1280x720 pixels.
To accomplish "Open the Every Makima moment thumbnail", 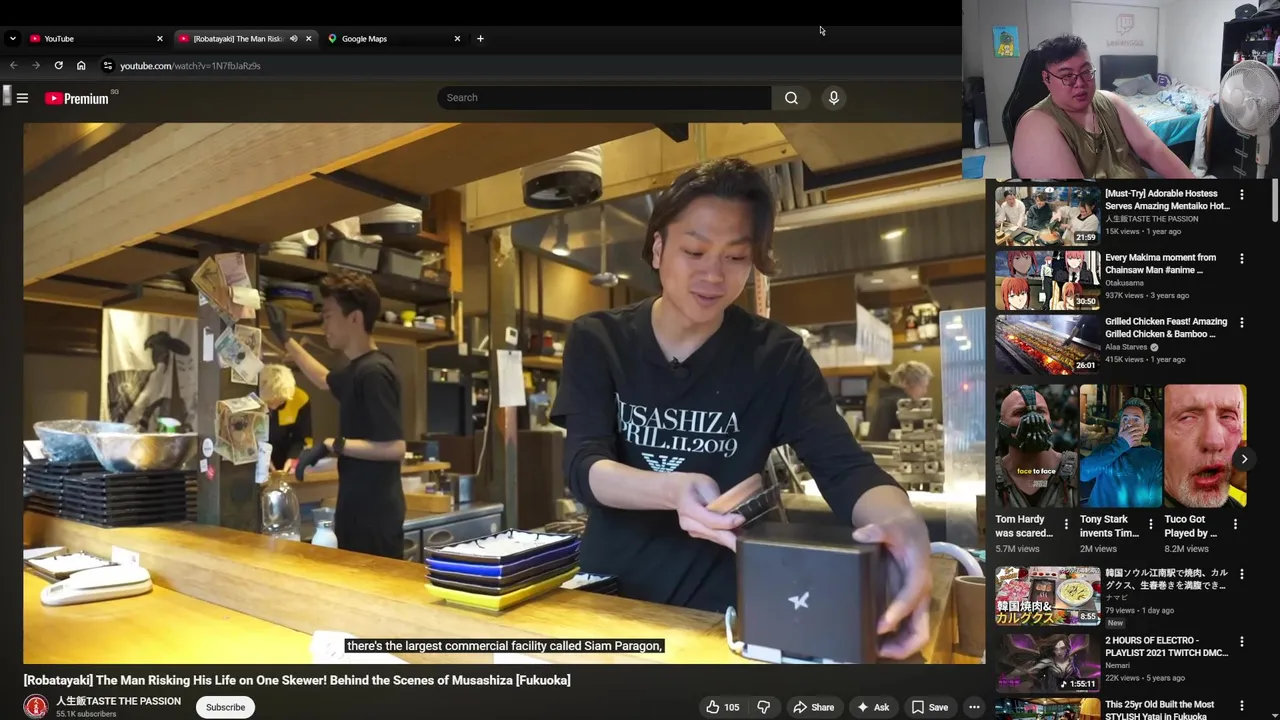I will click(1047, 280).
